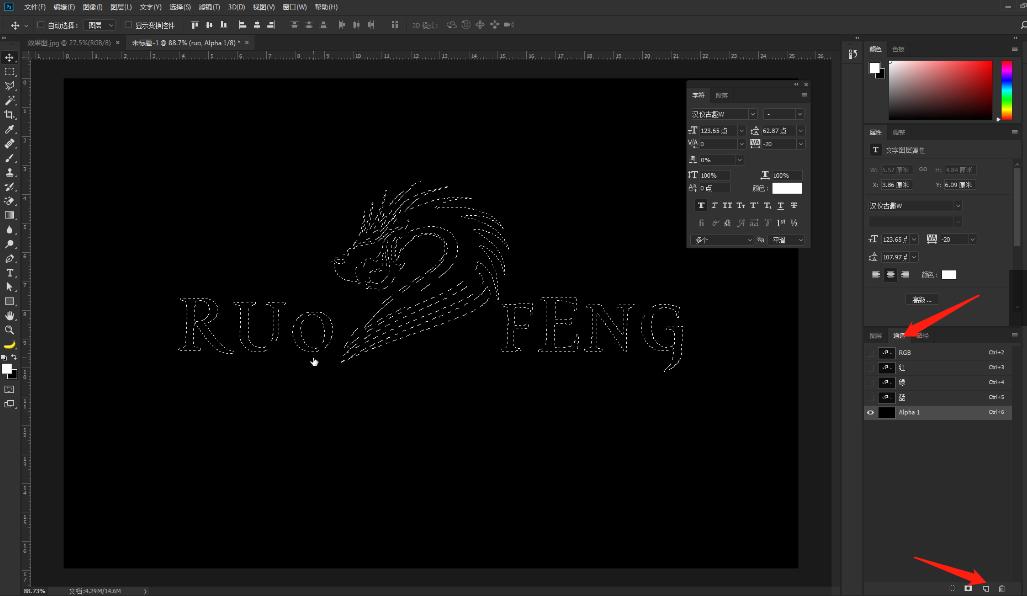1027x596 pixels.
Task: Select the Magic Wand tool
Action: 9,101
